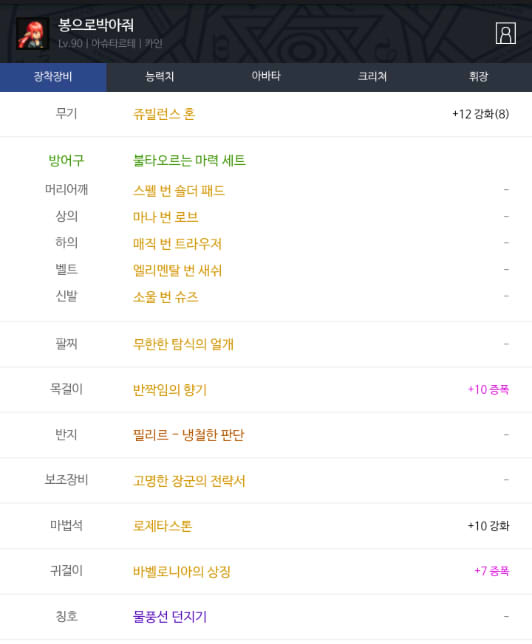Open sub equipment 고명한 장군의 전략서

pos(189,480)
